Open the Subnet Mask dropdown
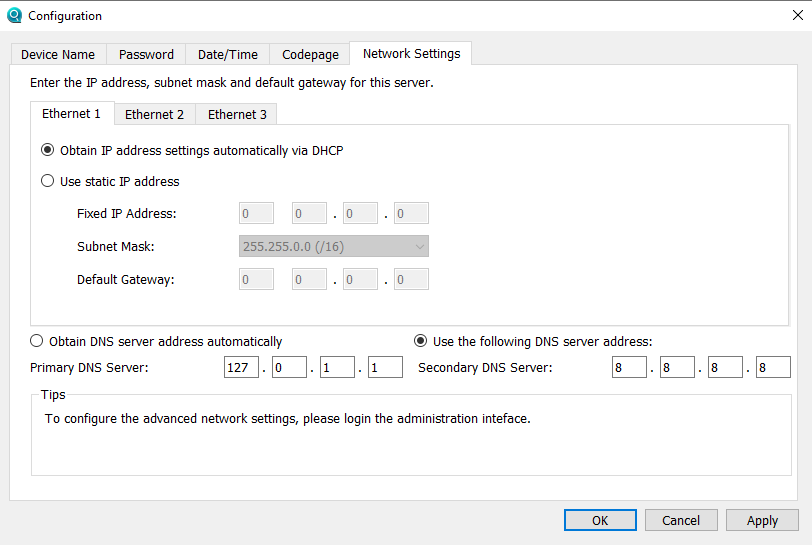This screenshot has height=545, width=812. coord(334,247)
